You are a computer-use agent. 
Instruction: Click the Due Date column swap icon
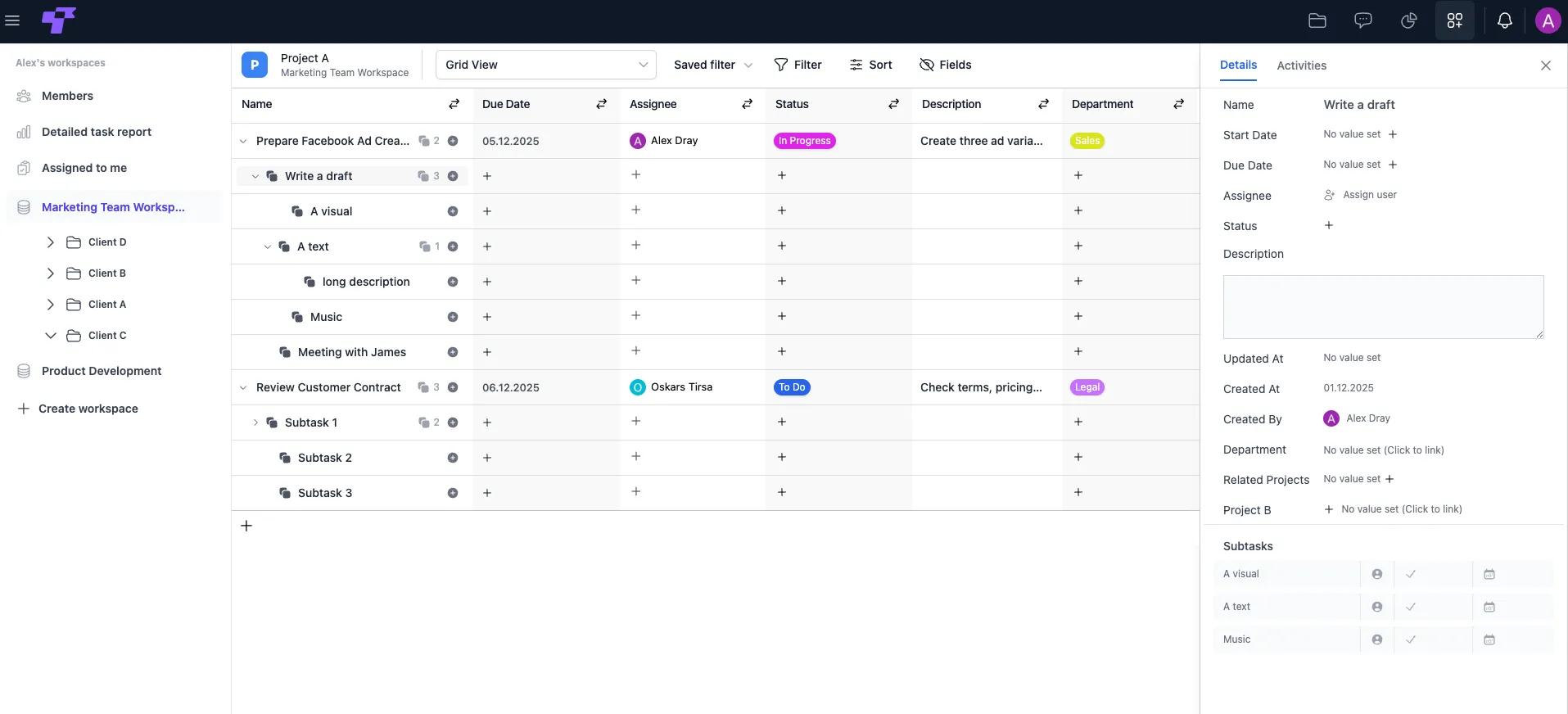coord(602,104)
